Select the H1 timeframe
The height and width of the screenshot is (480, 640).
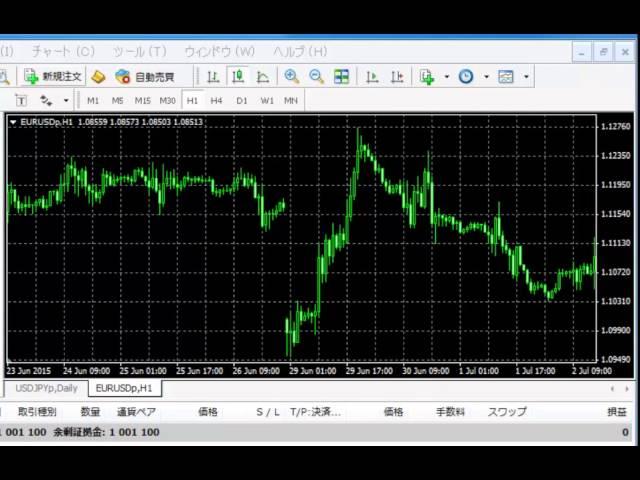point(192,100)
